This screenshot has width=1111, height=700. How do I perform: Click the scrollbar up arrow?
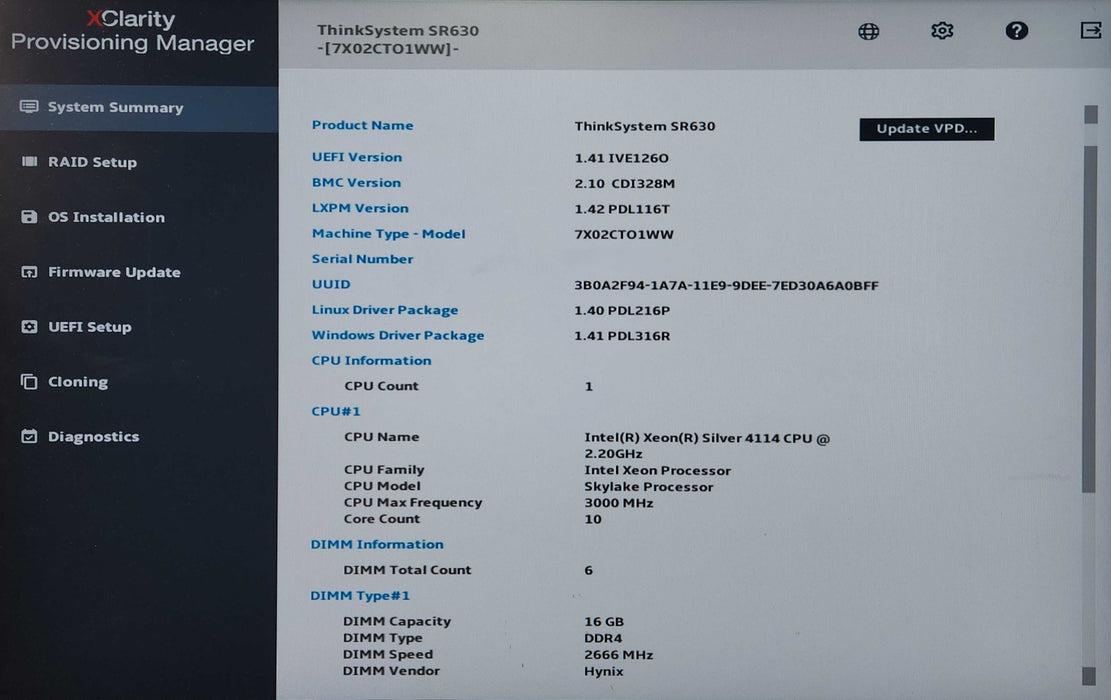click(x=1090, y=114)
